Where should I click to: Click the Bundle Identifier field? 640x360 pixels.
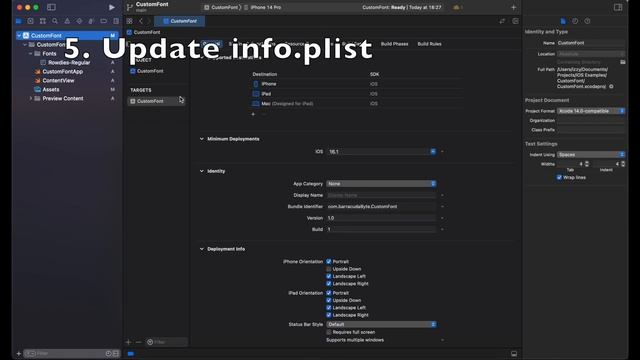point(381,207)
